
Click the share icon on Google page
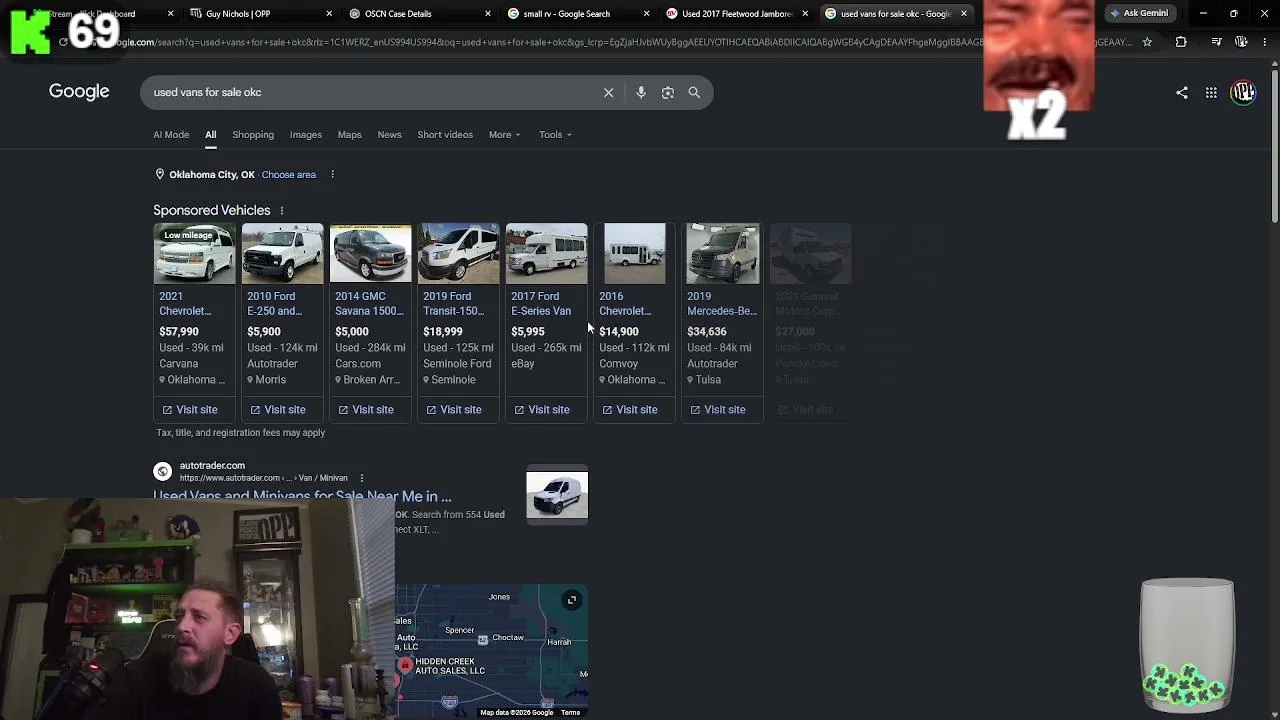click(1182, 93)
